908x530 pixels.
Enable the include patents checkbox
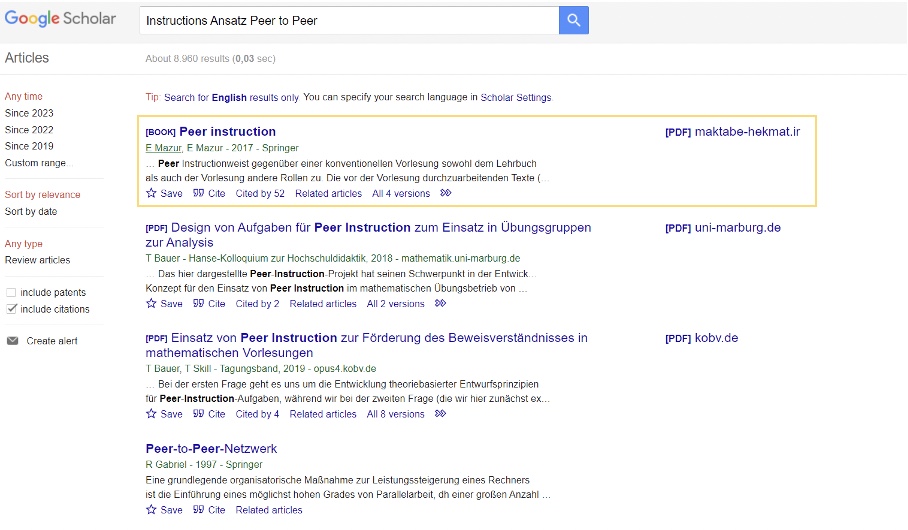point(12,293)
